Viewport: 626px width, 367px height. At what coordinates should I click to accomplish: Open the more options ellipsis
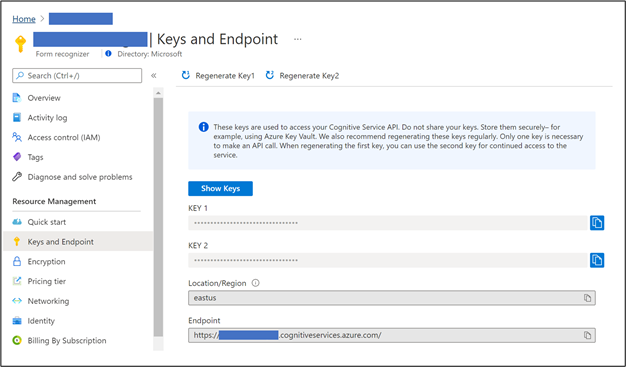(x=298, y=39)
